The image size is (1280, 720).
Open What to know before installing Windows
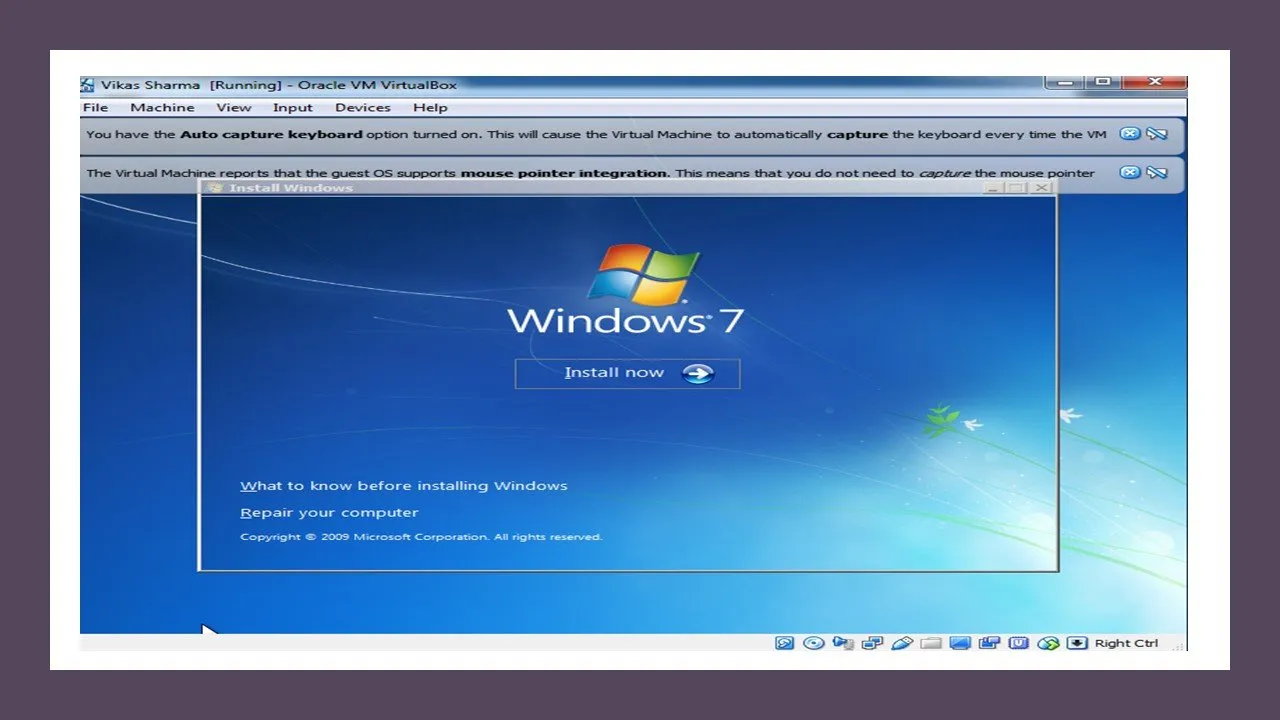click(404, 486)
